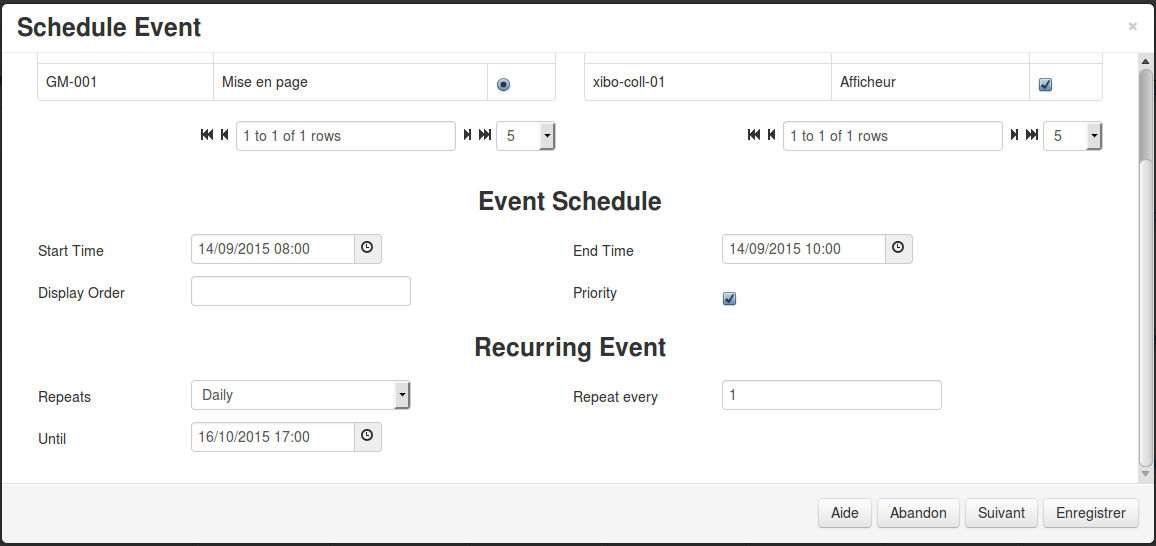The width and height of the screenshot is (1156, 546).
Task: Go to first page in layout table
Action: (x=207, y=135)
